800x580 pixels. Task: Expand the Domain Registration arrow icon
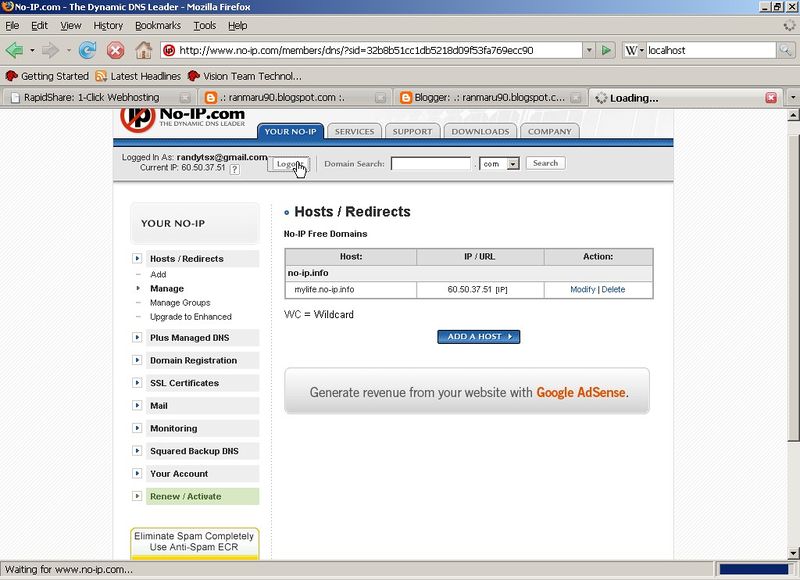137,360
